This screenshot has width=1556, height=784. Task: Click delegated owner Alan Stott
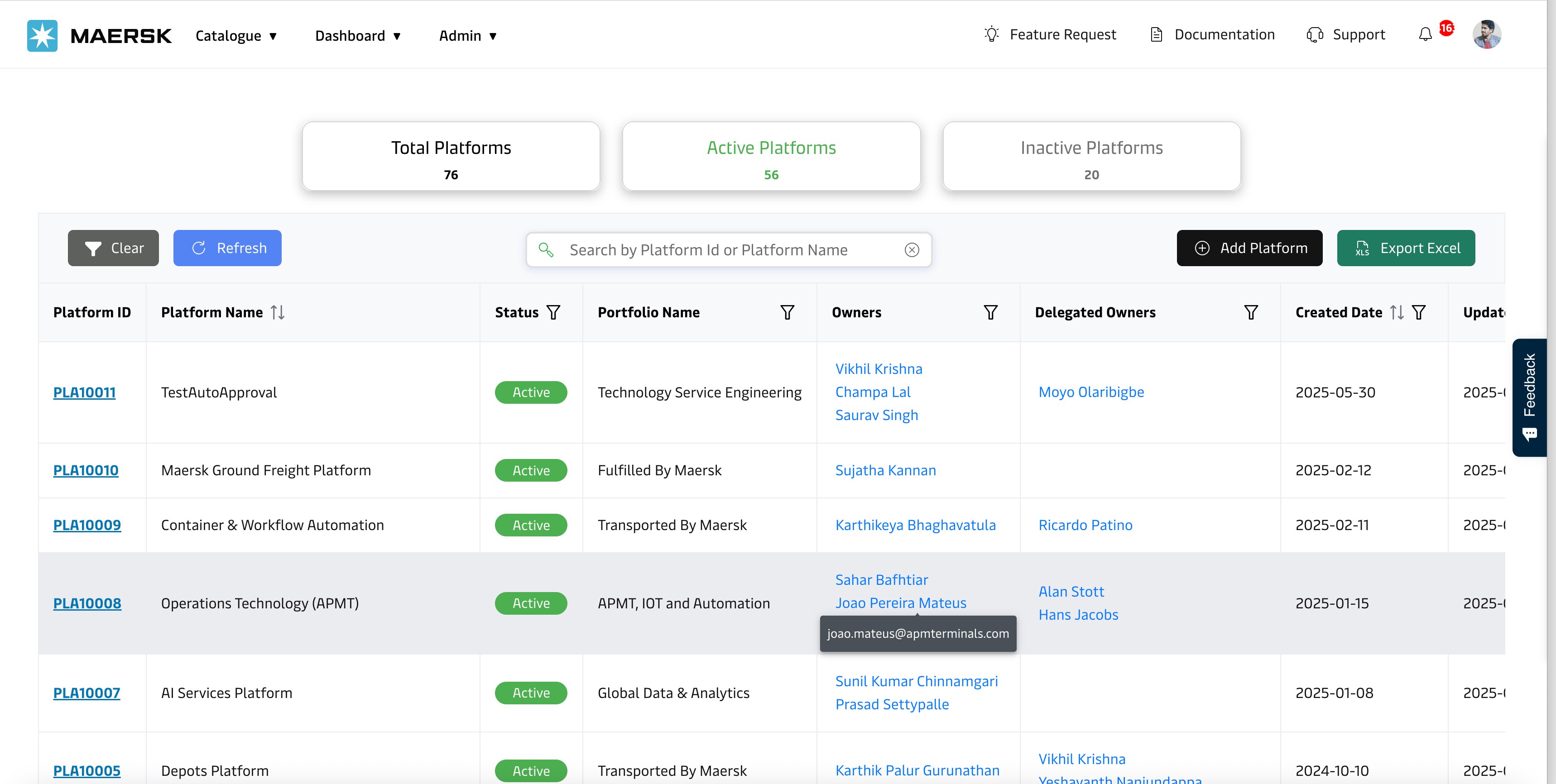(1071, 592)
